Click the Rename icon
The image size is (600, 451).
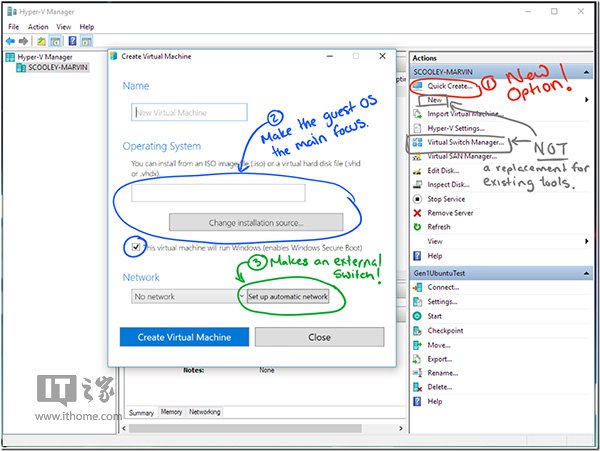pos(417,373)
